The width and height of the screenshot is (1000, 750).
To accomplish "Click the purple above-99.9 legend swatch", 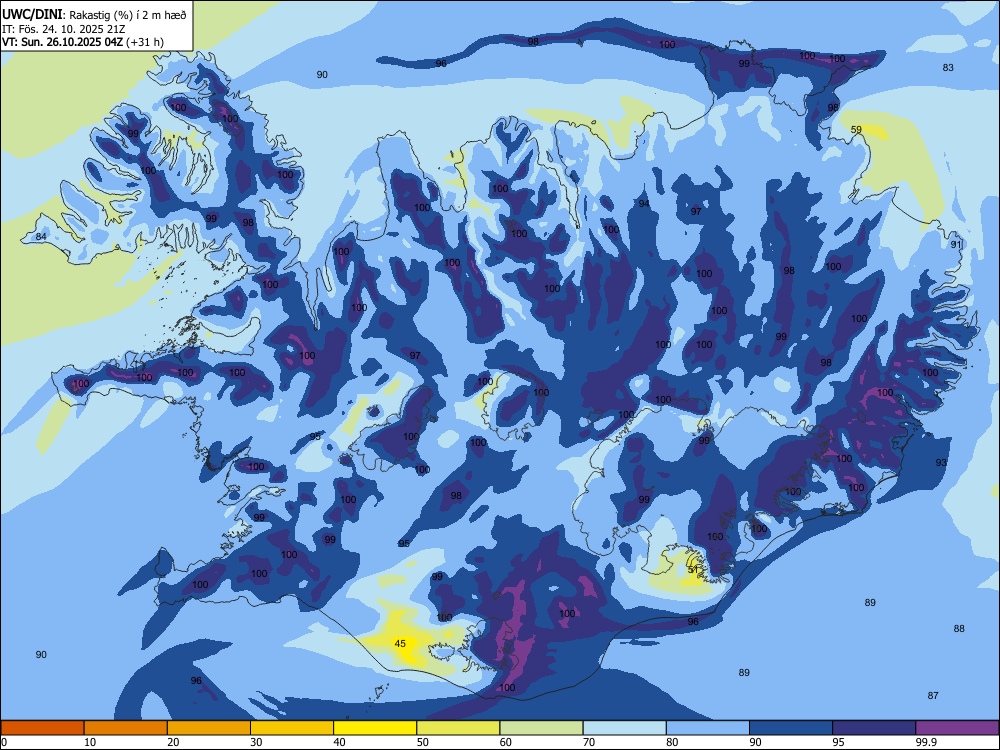I will point(957,728).
